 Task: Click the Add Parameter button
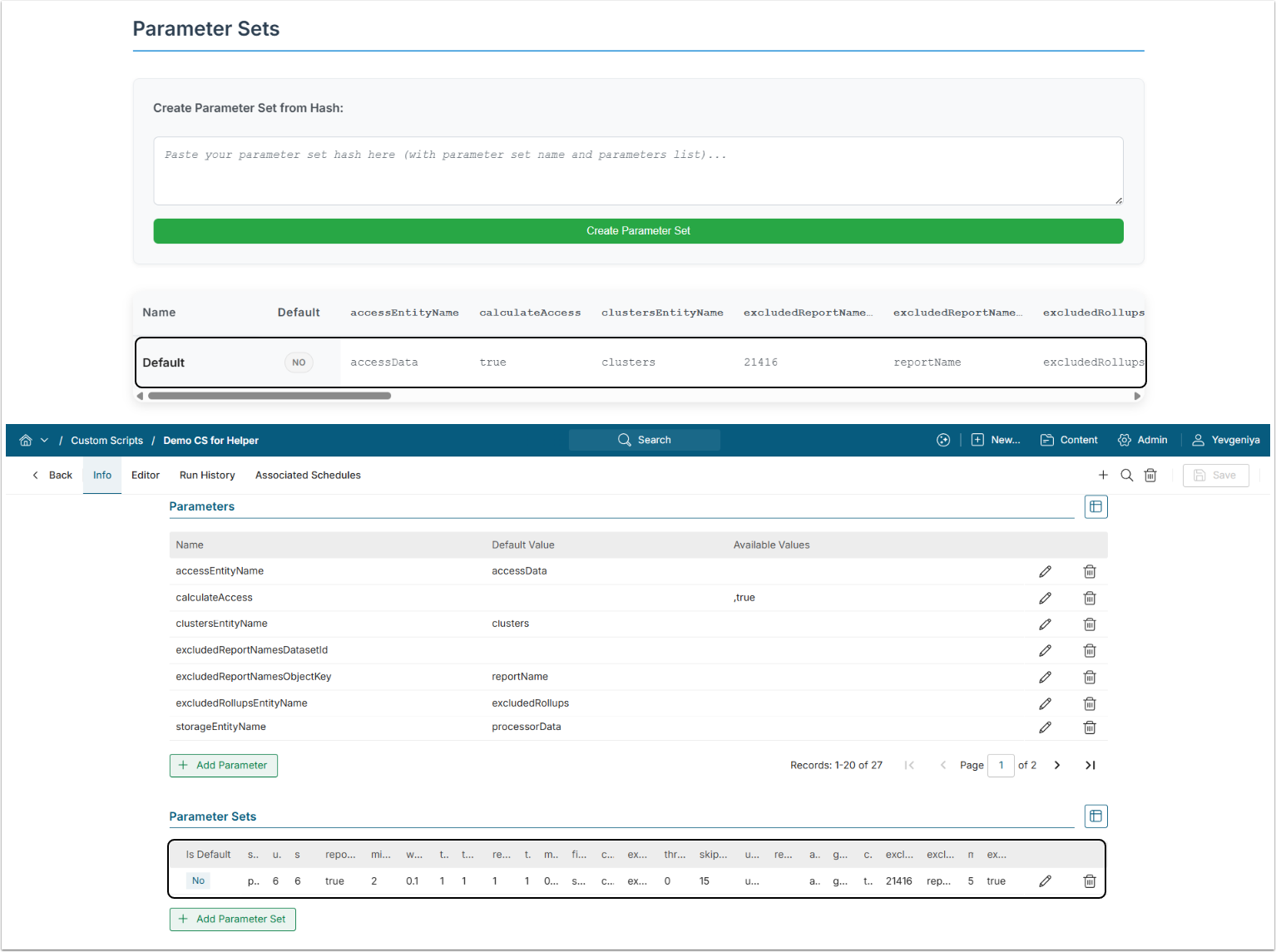coord(224,765)
